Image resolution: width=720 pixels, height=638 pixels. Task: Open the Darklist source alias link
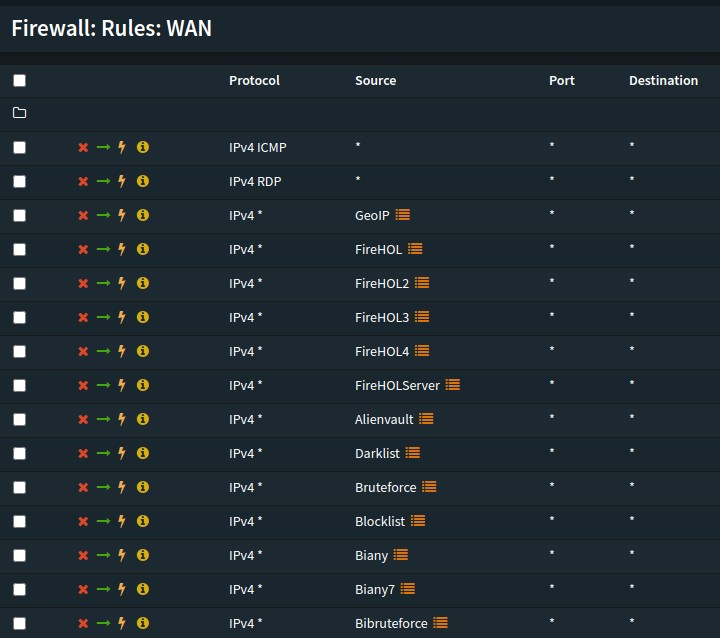377,454
